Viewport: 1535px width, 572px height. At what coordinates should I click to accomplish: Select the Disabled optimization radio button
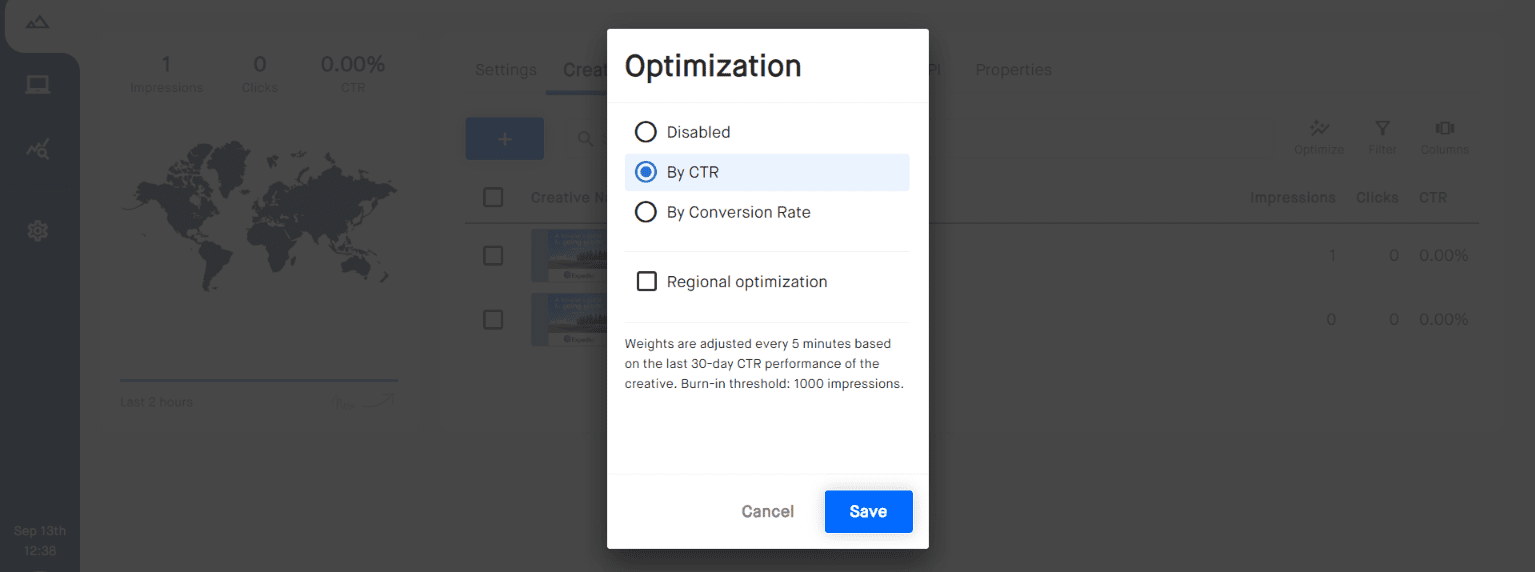(x=646, y=132)
